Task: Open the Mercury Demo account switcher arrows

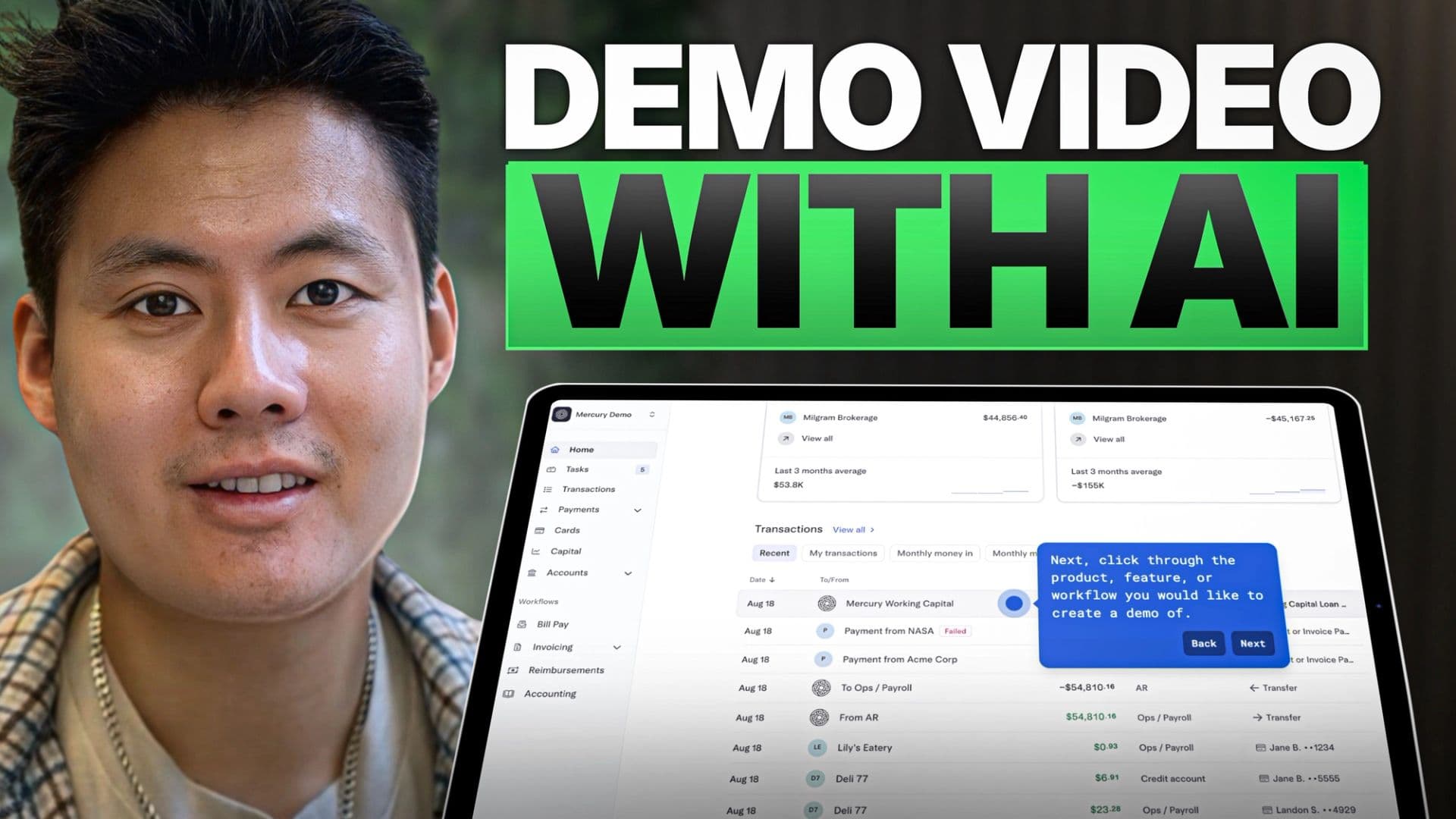Action: coord(652,415)
